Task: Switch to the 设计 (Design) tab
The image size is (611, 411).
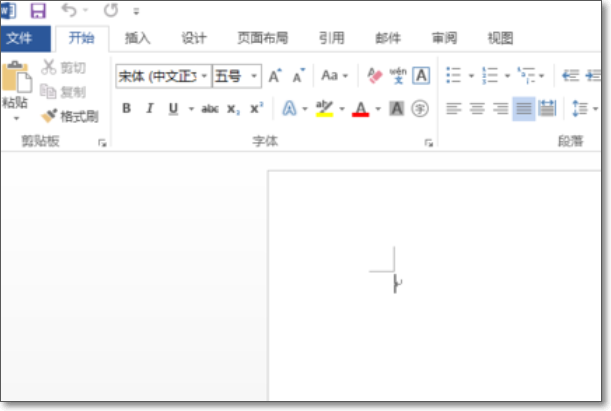Action: point(194,38)
